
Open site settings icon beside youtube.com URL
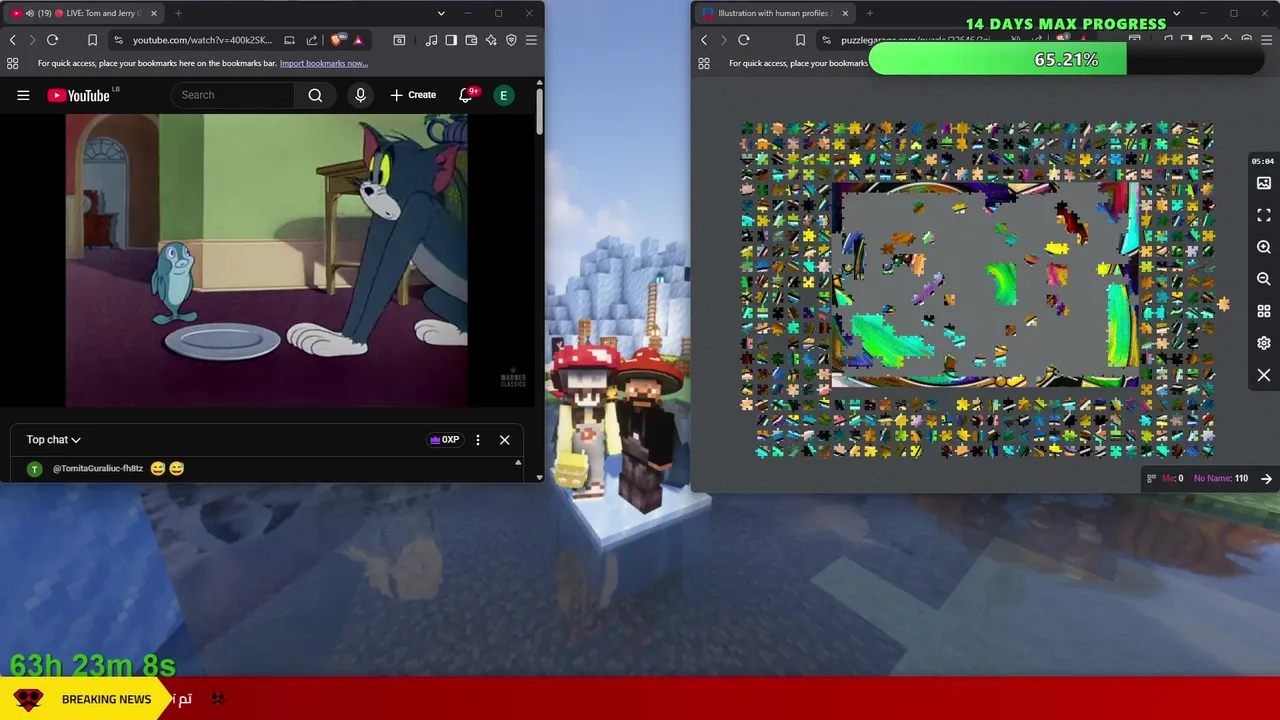(x=118, y=40)
